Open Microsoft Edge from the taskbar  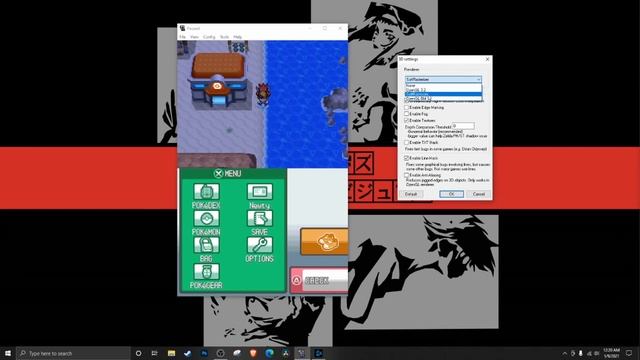[269, 353]
